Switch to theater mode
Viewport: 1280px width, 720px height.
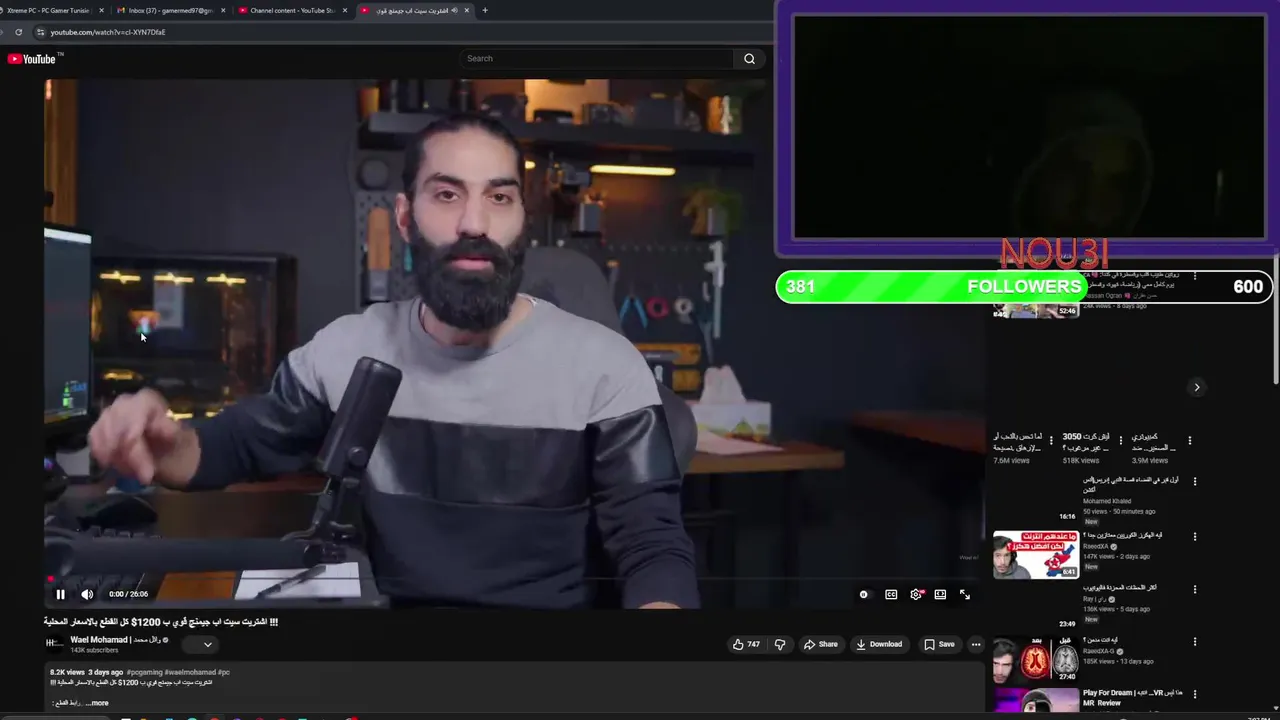click(x=940, y=594)
